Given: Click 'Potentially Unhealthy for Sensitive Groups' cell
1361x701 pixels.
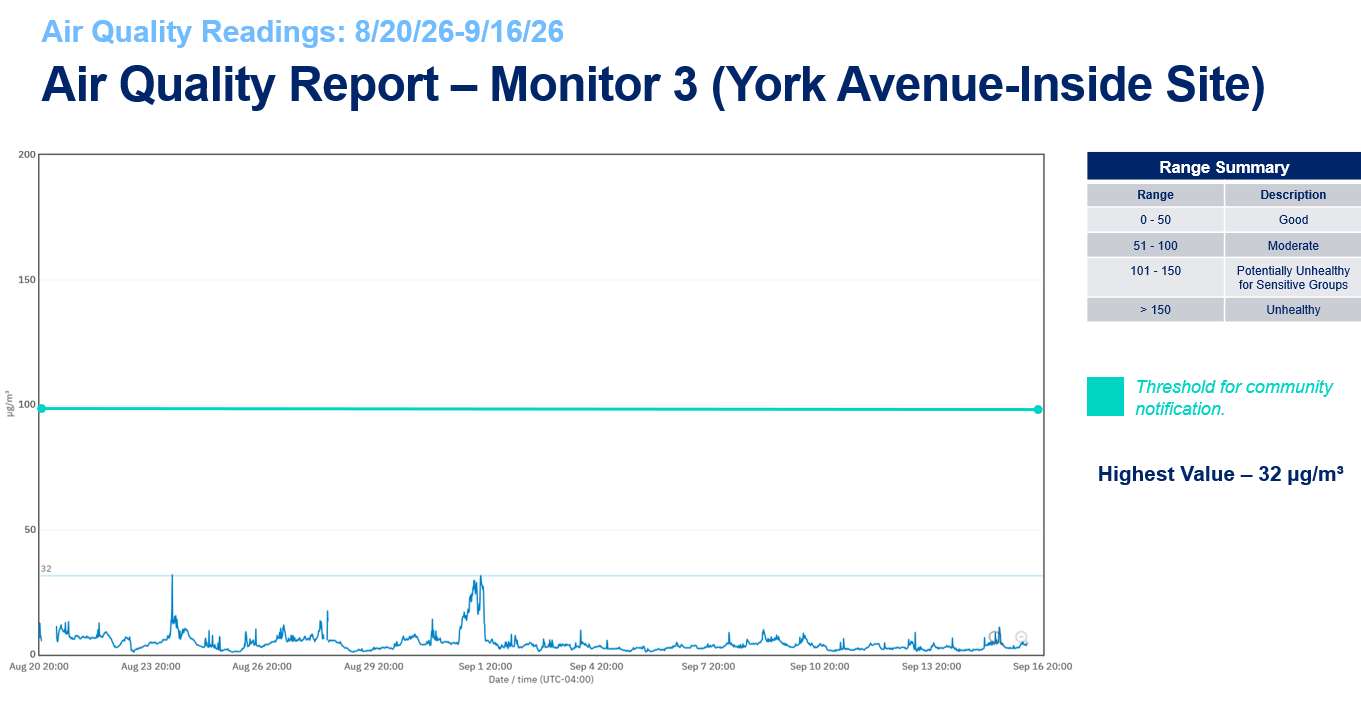Looking at the screenshot, I should tap(1293, 277).
